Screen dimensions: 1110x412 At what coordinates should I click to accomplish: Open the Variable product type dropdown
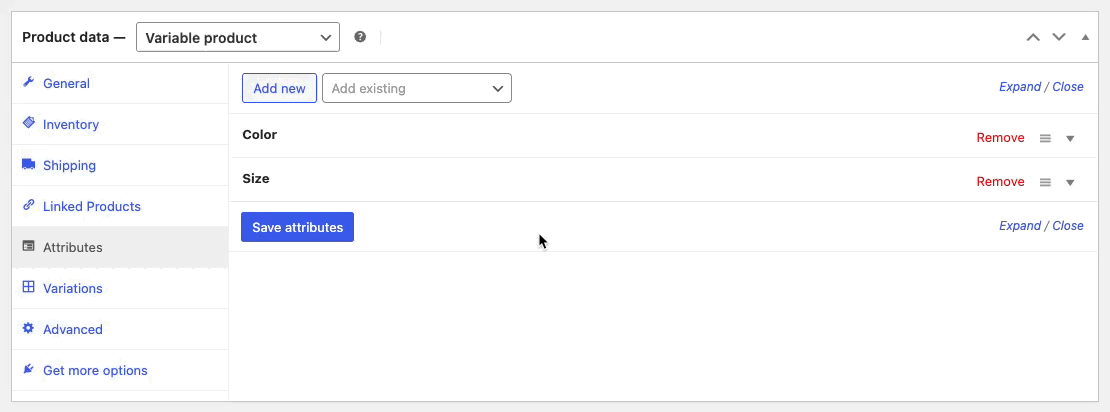tap(238, 38)
